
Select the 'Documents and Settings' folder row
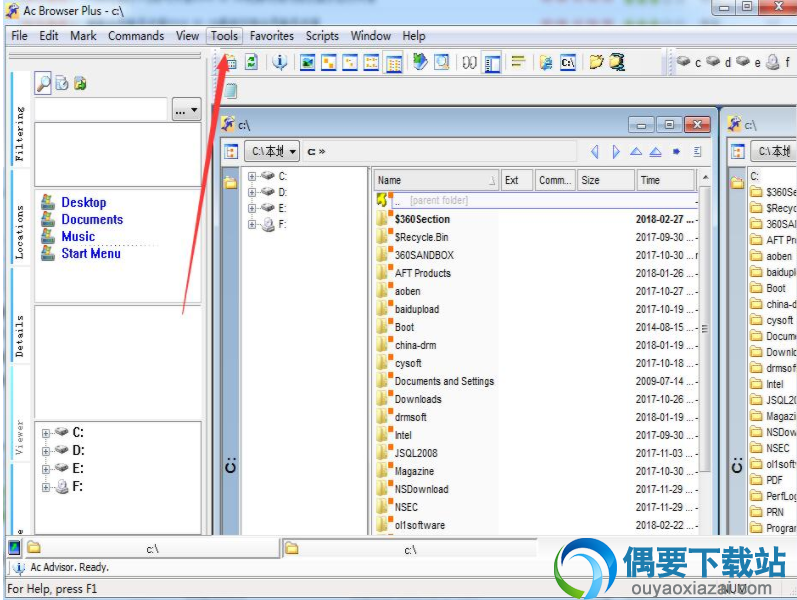pyautogui.click(x=537, y=381)
